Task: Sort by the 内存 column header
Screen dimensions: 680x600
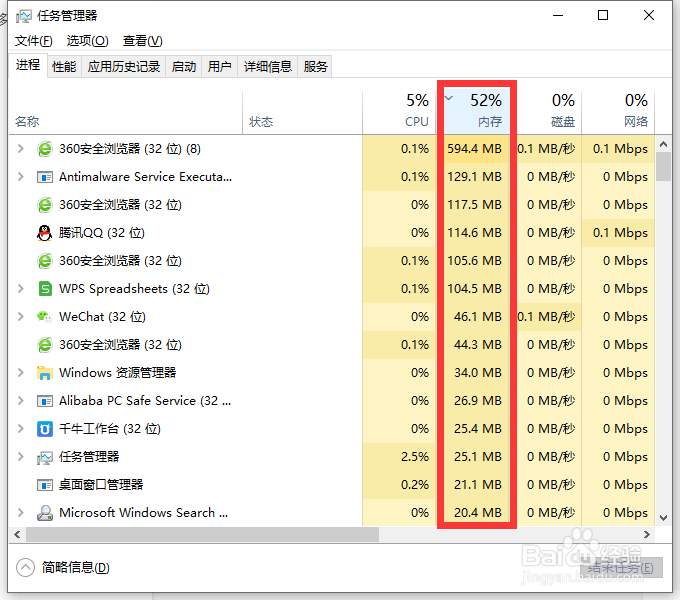Action: point(476,112)
